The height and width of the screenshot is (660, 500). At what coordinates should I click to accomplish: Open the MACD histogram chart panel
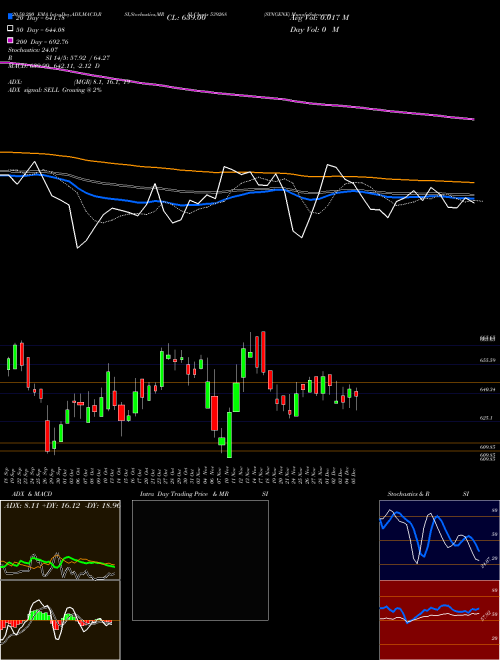tap(60, 620)
